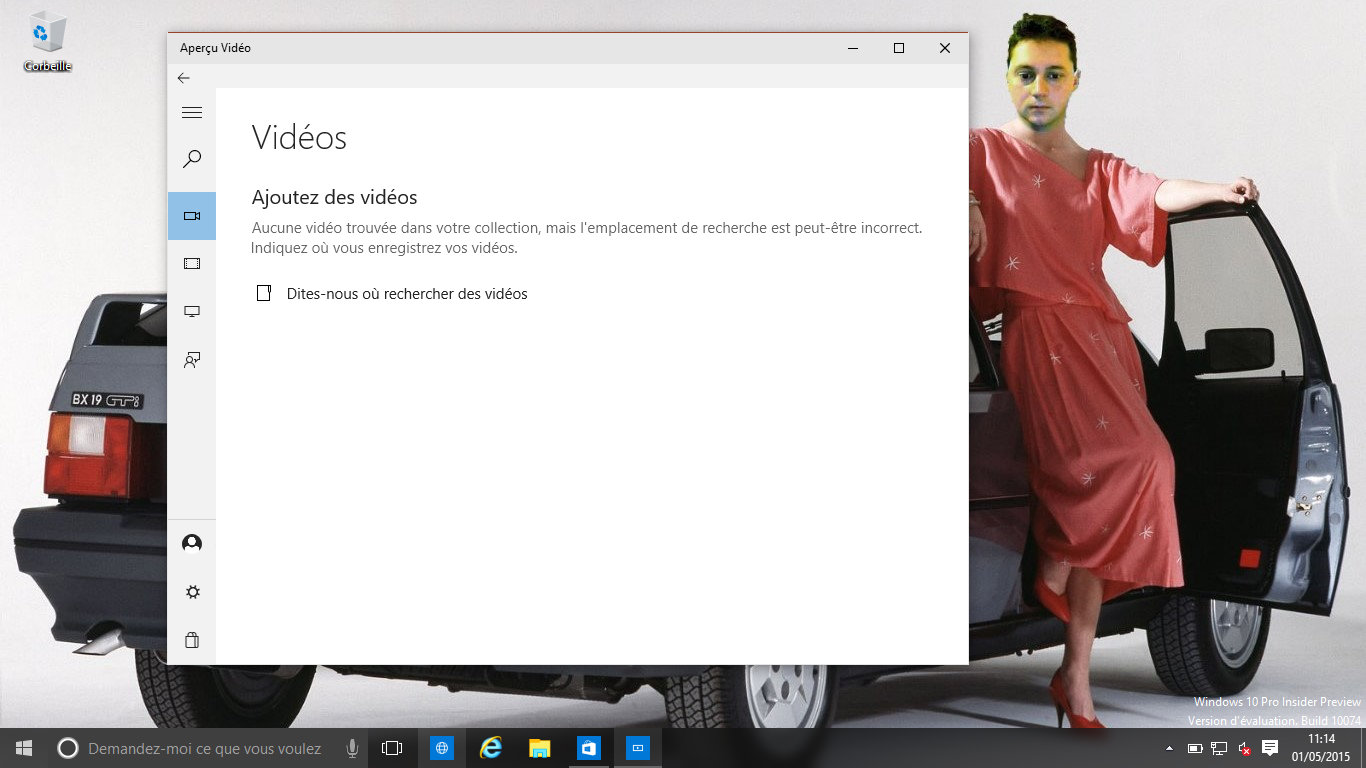
Task: Open the Action Center notifications icon
Action: (1270, 748)
